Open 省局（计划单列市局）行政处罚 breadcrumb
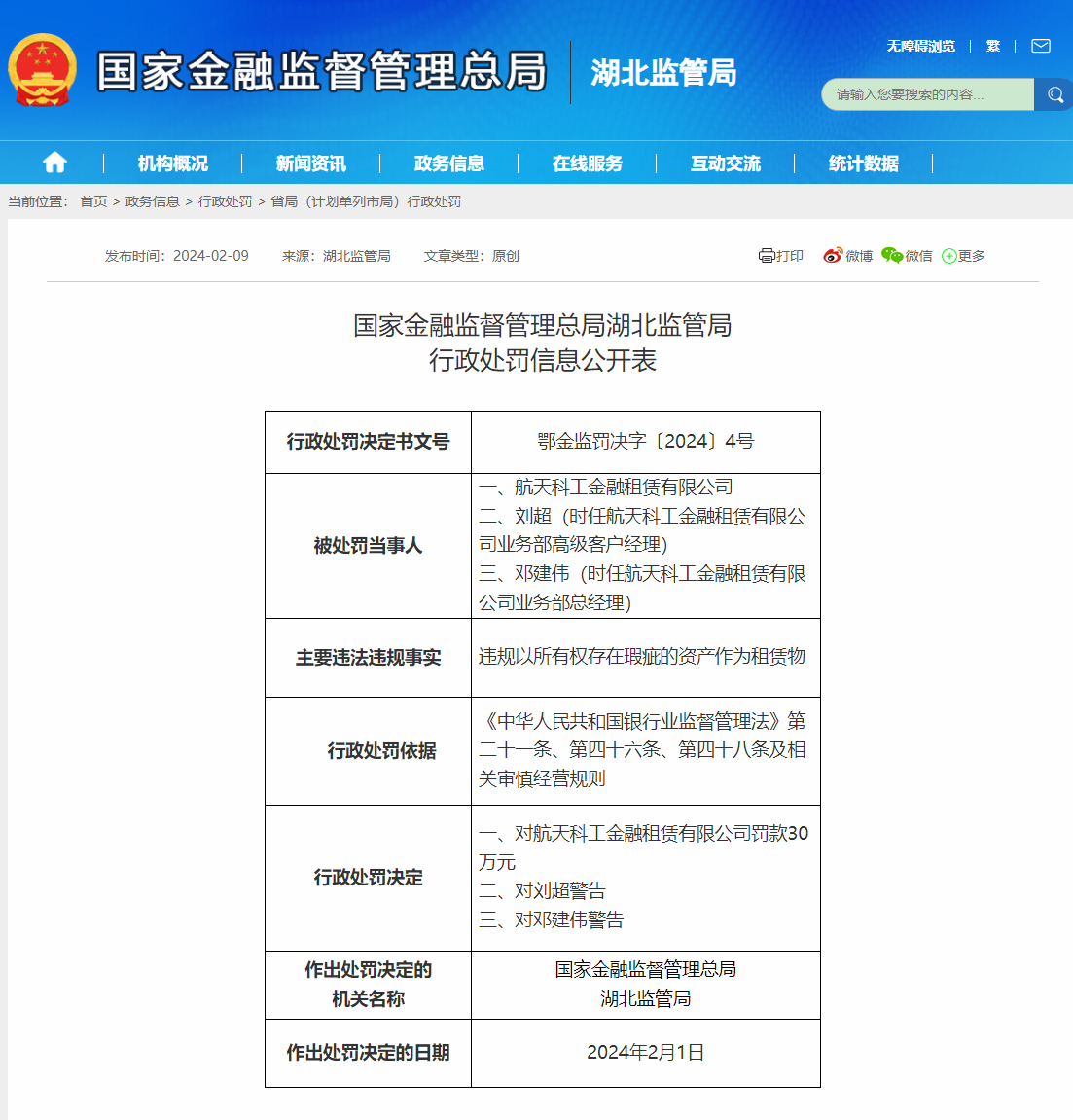 (x=366, y=201)
